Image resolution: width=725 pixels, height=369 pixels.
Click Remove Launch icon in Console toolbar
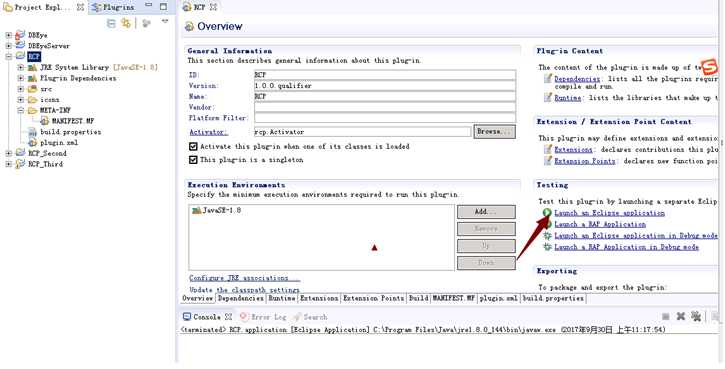[x=681, y=316]
